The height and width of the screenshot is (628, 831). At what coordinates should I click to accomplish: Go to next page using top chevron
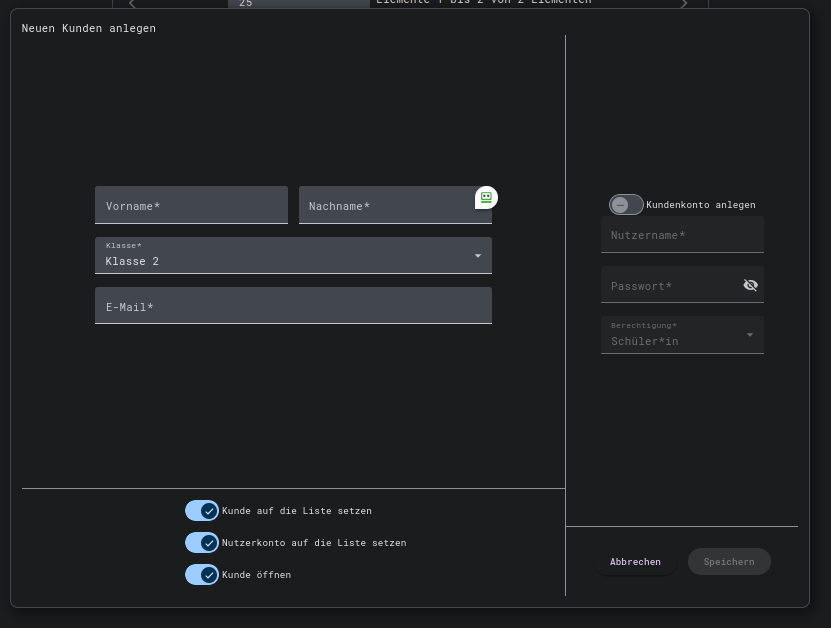click(x=684, y=4)
